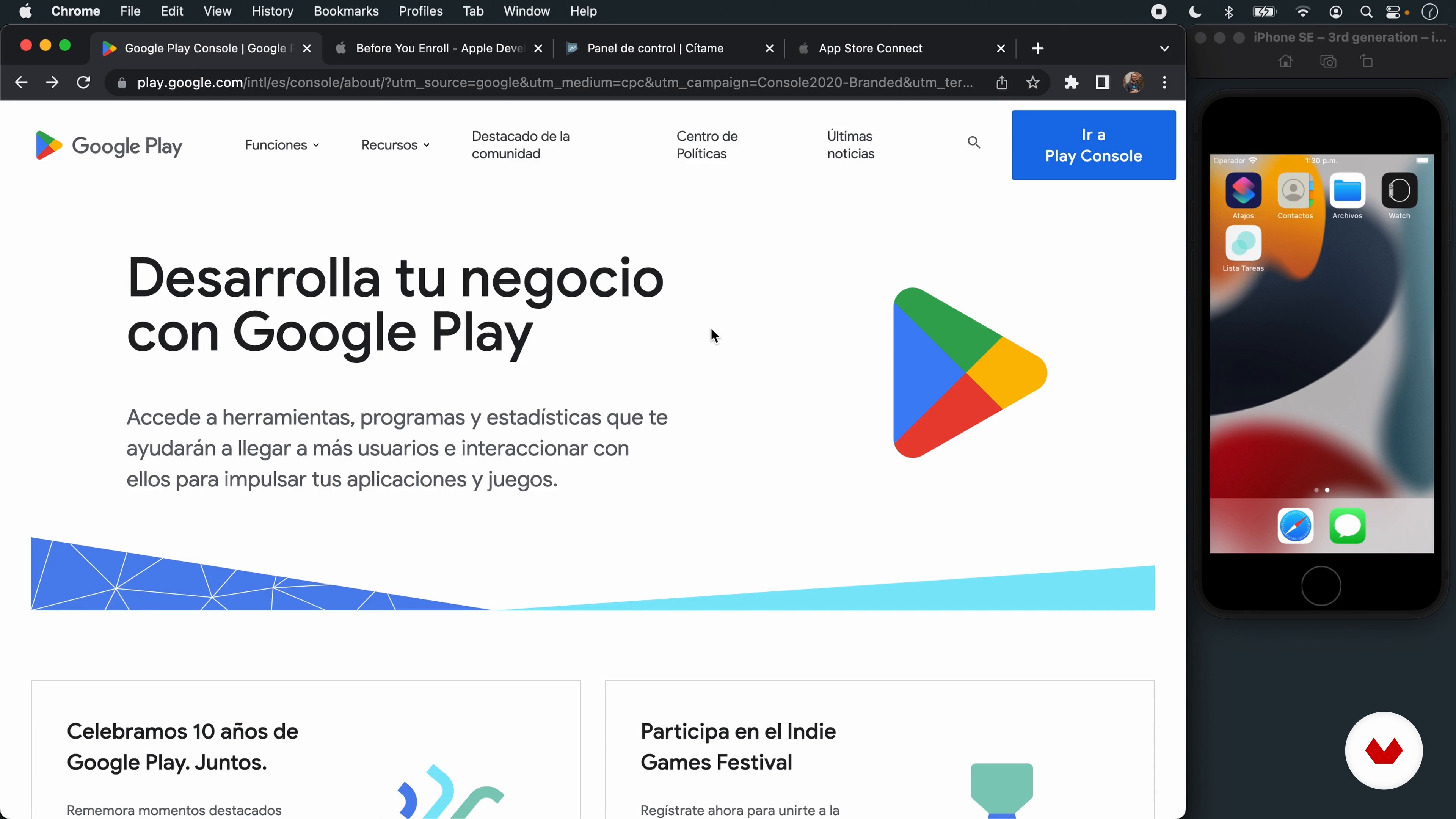
Task: Bookmark this tab with the star icon
Action: [x=1032, y=83]
